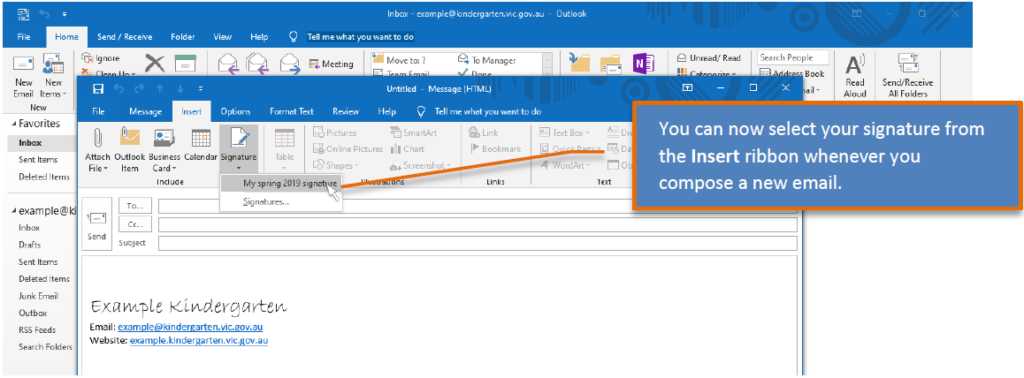Save message using the floppy disk icon
This screenshot has width=1024, height=378.
(98, 89)
